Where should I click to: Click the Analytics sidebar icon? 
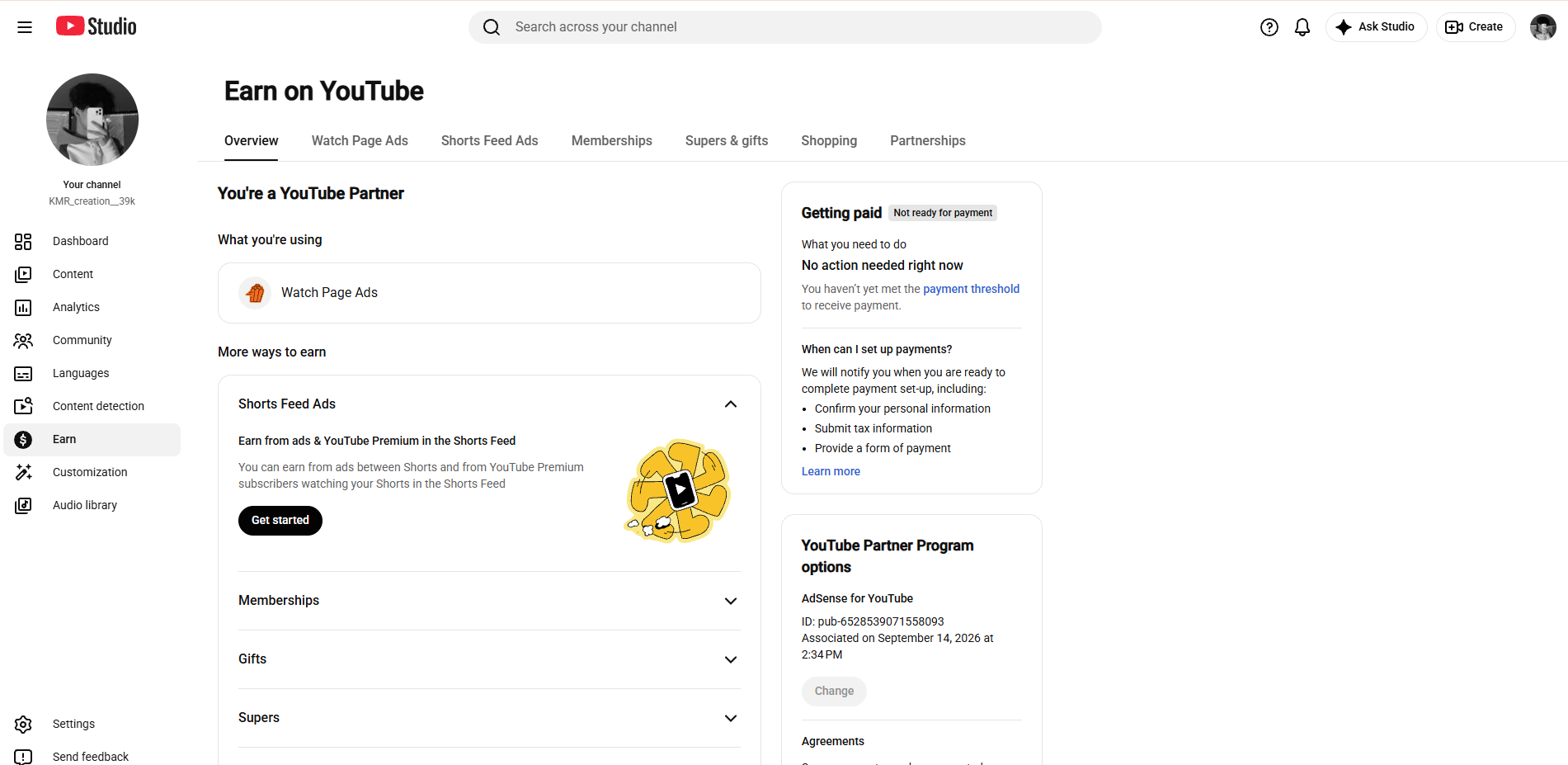tap(23, 307)
